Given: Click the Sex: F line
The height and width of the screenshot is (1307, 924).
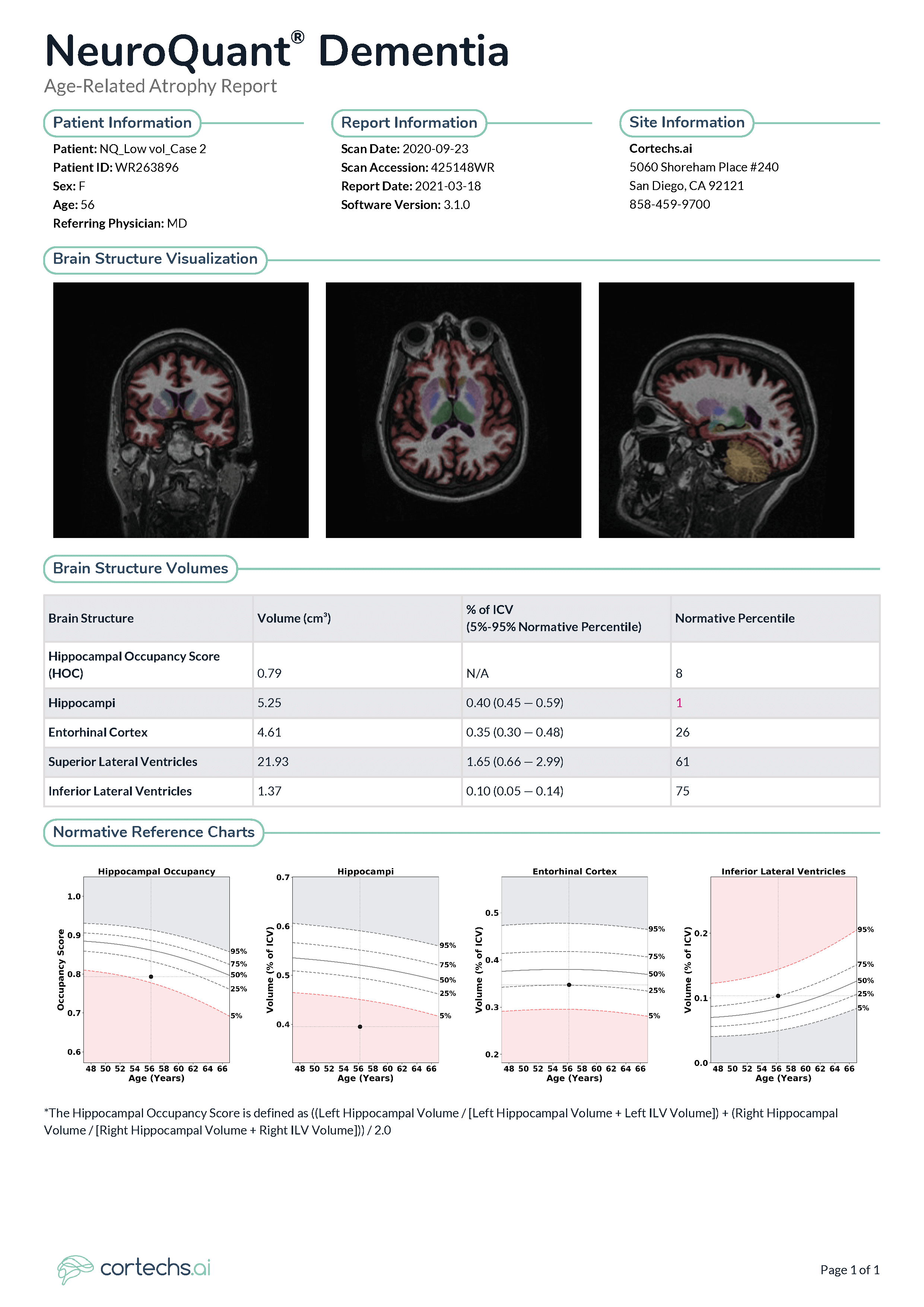Looking at the screenshot, I should (69, 186).
